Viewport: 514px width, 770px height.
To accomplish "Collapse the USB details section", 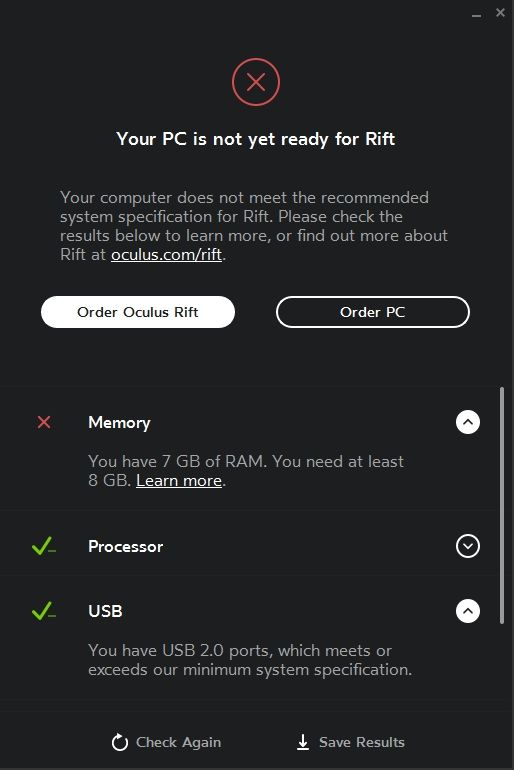I will coord(468,611).
